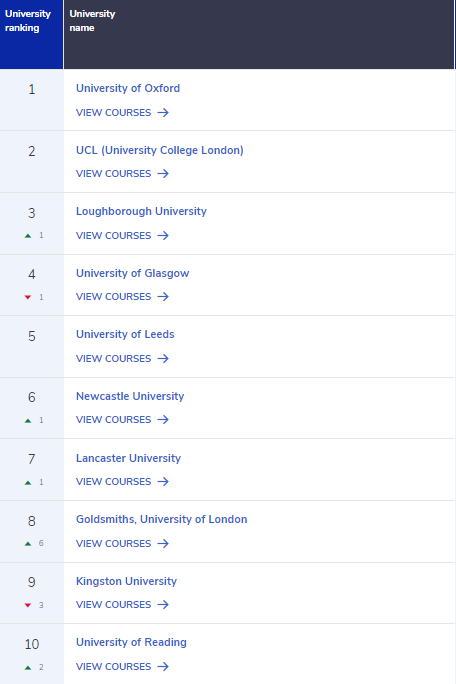
Task: Click green up arrow under Lancaster's rank 7
Action: click(x=28, y=482)
